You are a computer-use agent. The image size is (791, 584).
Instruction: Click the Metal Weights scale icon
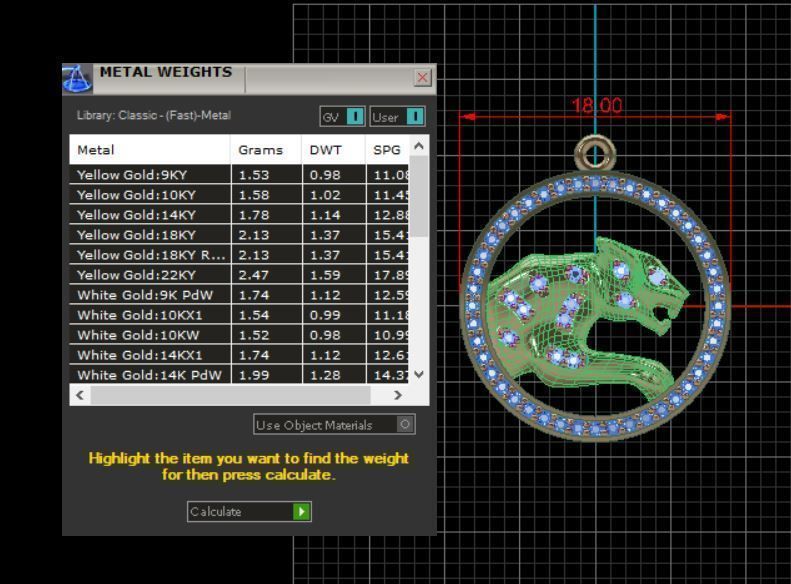tap(77, 79)
